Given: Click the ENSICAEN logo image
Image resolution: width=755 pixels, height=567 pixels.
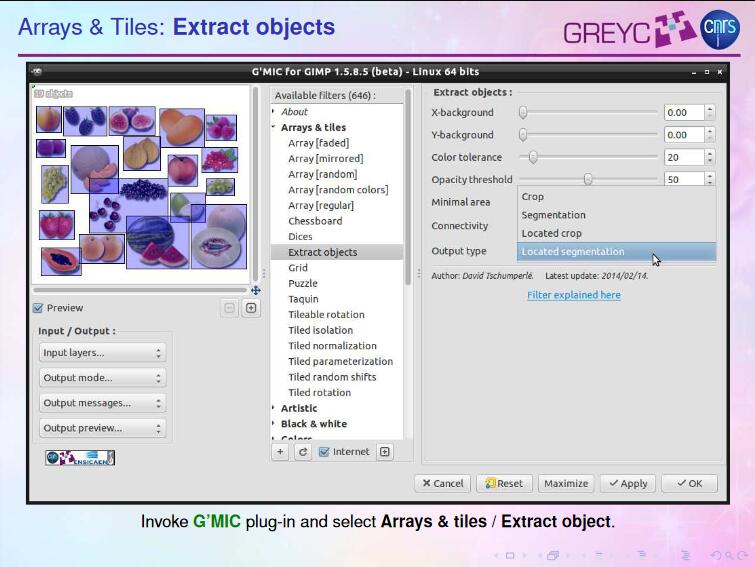Looking at the screenshot, I should click(80, 458).
